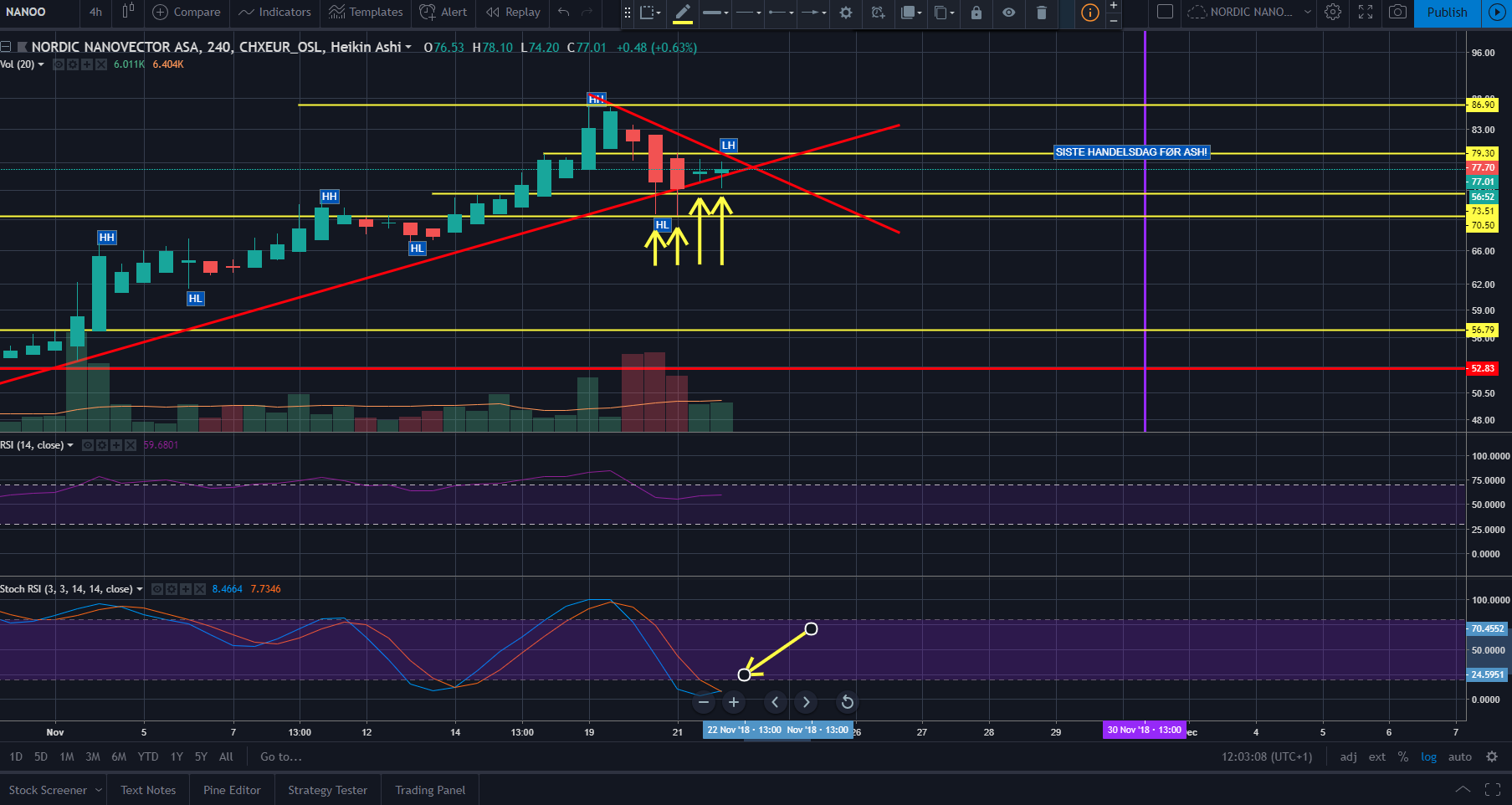Hide Stoch RSI with eye icon
Screen dimensions: 1512x805
coord(157,589)
